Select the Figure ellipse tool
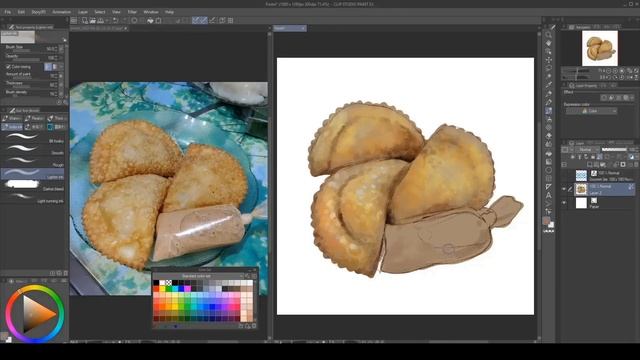This screenshot has width=640, height=360. pos(549,170)
